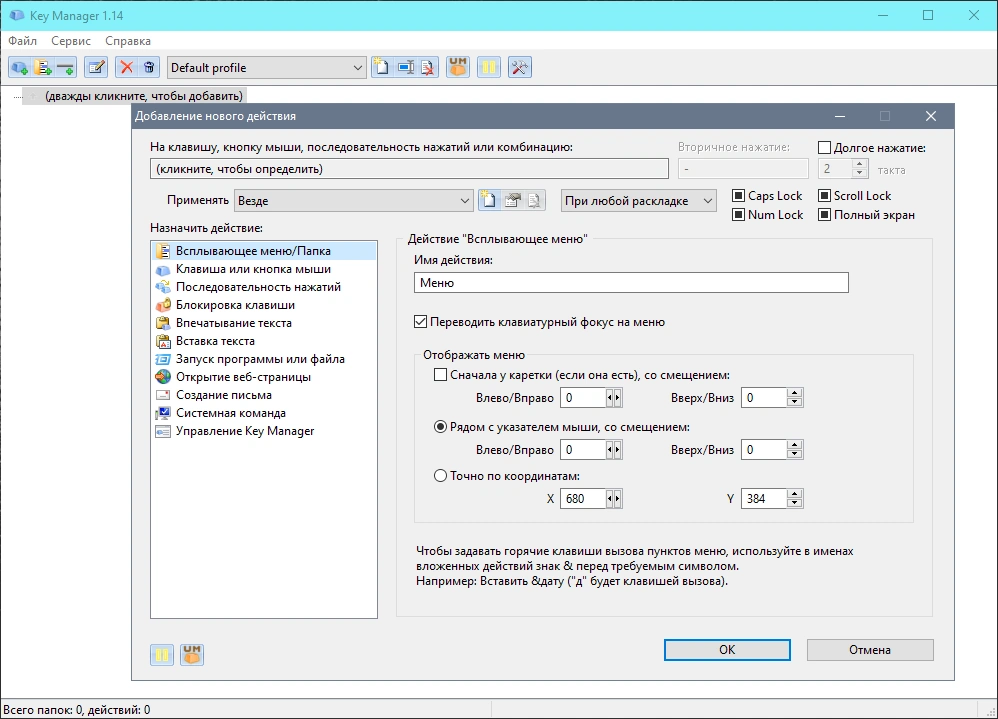Click the X coordinate field showing 680
Screen dimensions: 998x719
tap(583, 499)
